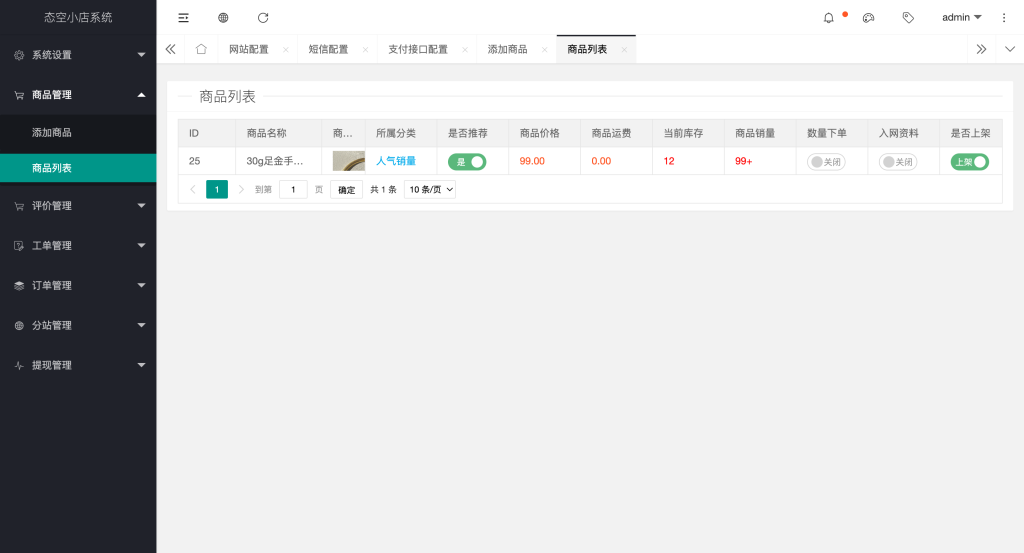Click the 商品管理 cart icon
The height and width of the screenshot is (553, 1024).
19,95
